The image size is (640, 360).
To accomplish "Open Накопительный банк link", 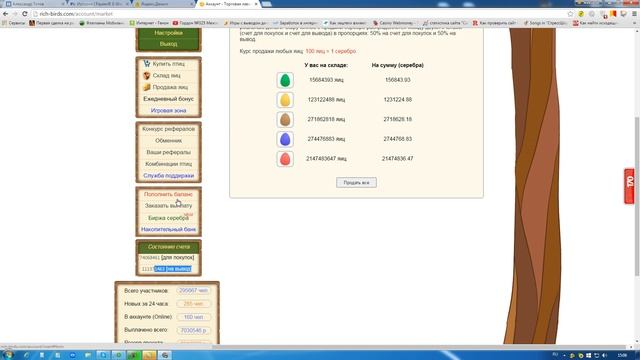I will [x=168, y=229].
